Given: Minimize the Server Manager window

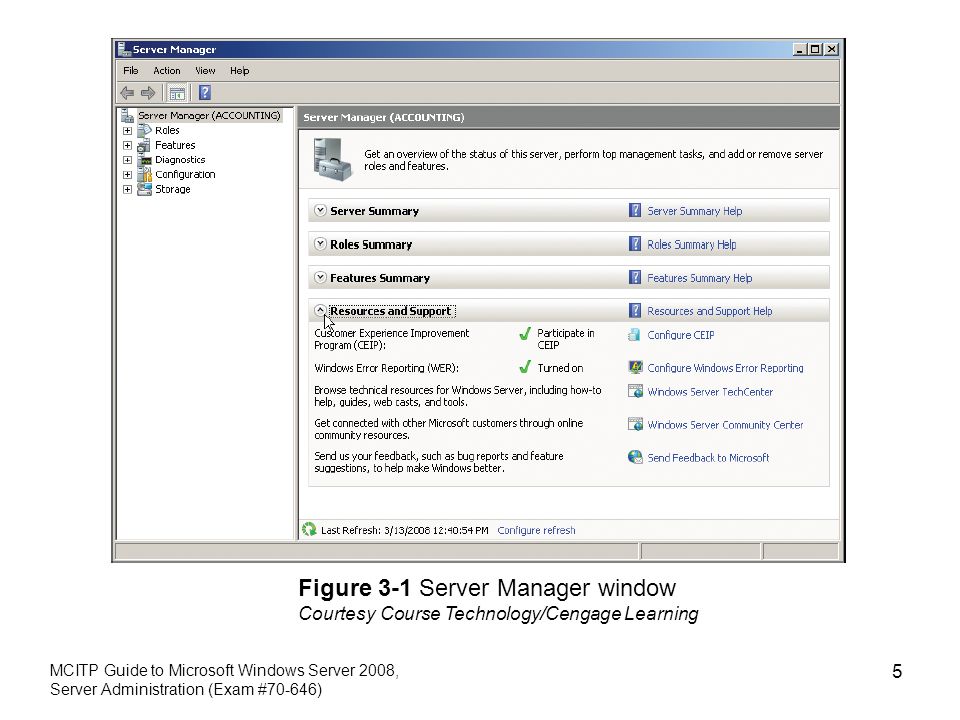Looking at the screenshot, I should [x=799, y=49].
